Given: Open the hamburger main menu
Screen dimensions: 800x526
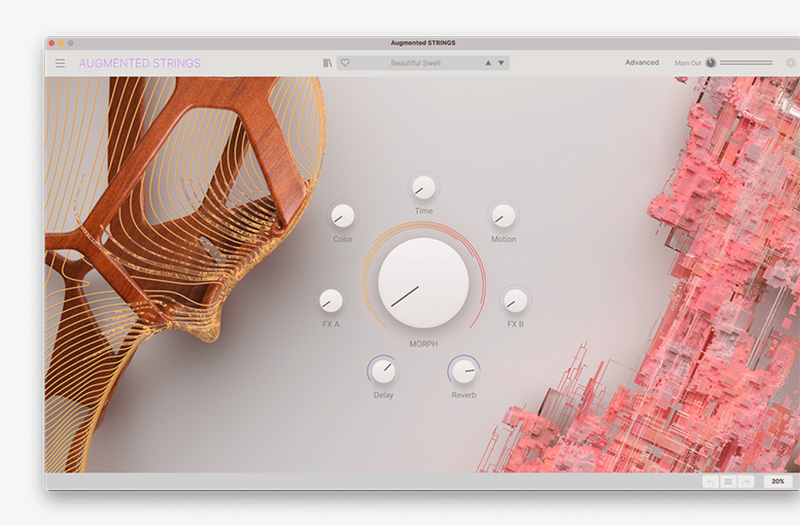Looking at the screenshot, I should [60, 63].
